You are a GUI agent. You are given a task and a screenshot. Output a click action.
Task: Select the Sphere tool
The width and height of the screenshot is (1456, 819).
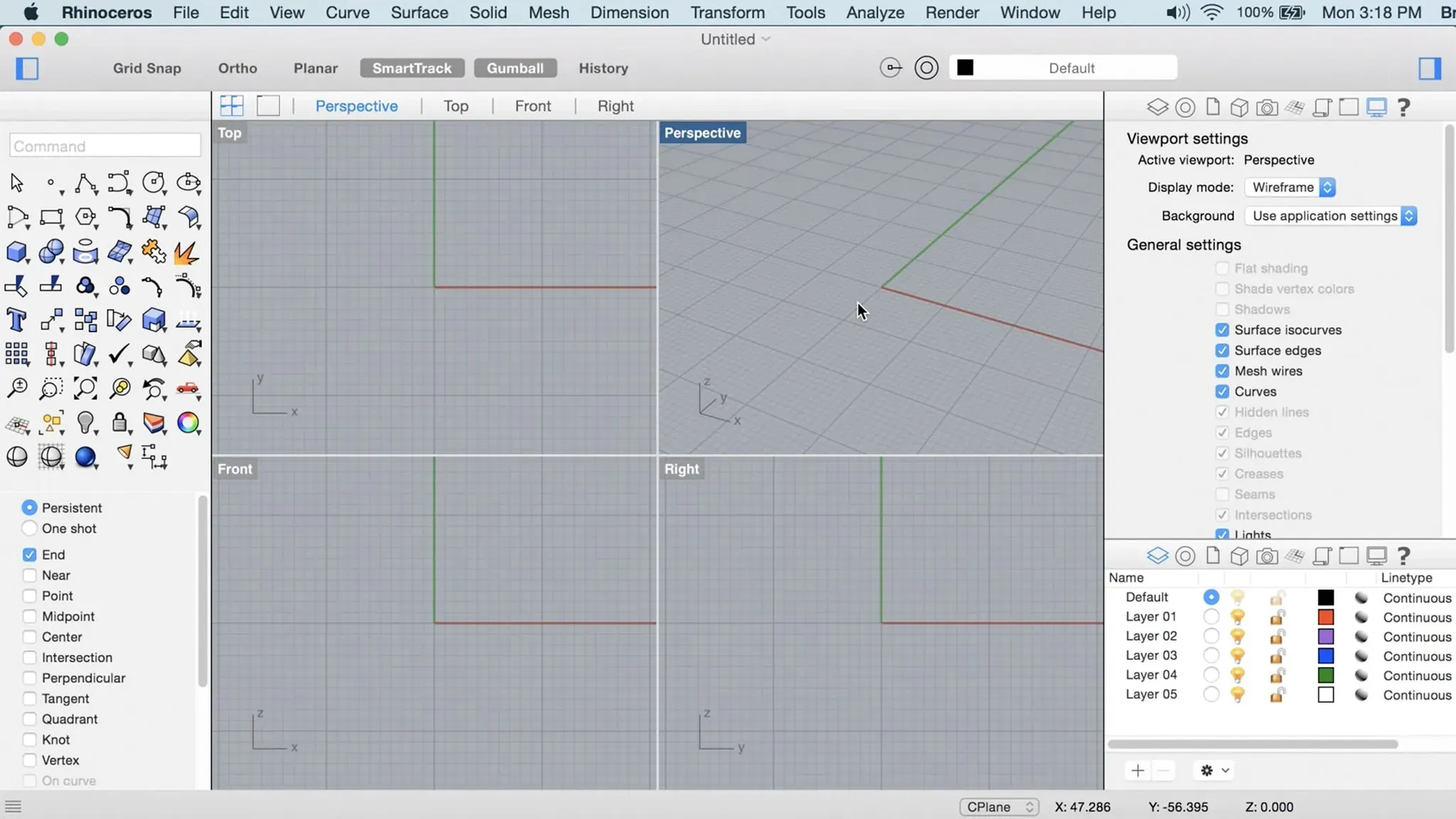pos(51,252)
